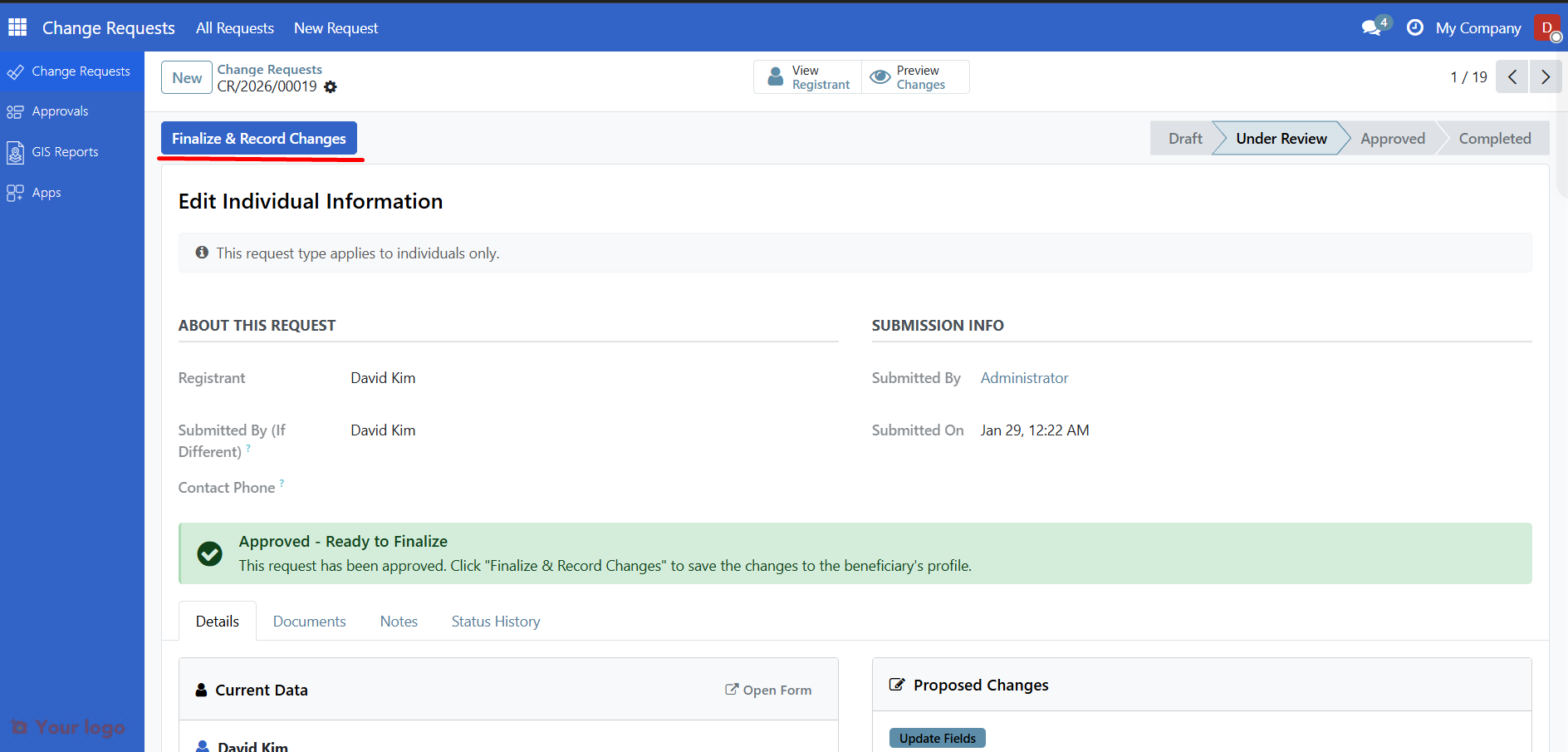Image resolution: width=1568 pixels, height=752 pixels.
Task: Go to next record arrow
Action: [x=1545, y=77]
